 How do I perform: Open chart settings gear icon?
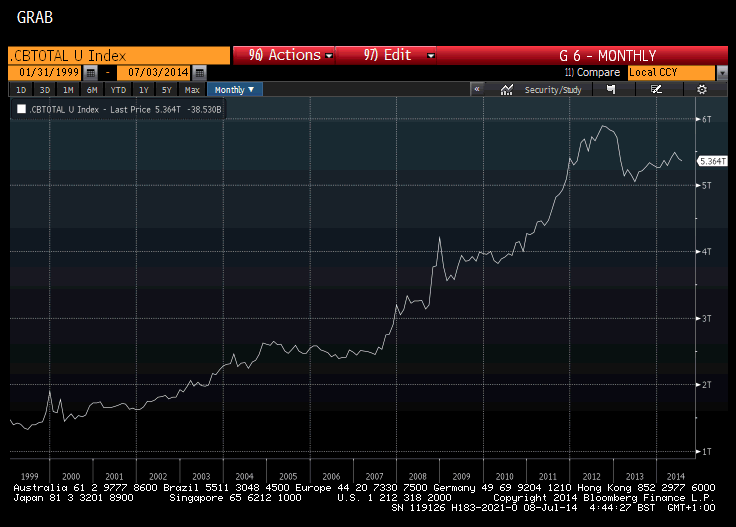(702, 89)
